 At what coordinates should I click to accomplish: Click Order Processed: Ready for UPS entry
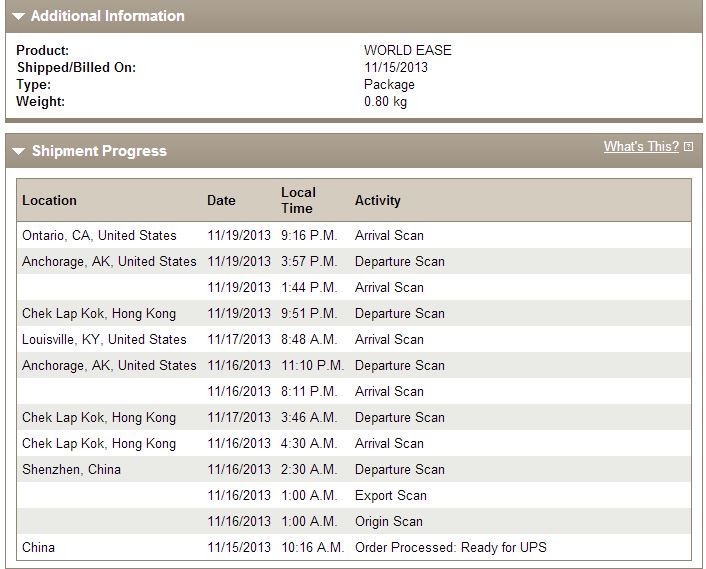(450, 547)
